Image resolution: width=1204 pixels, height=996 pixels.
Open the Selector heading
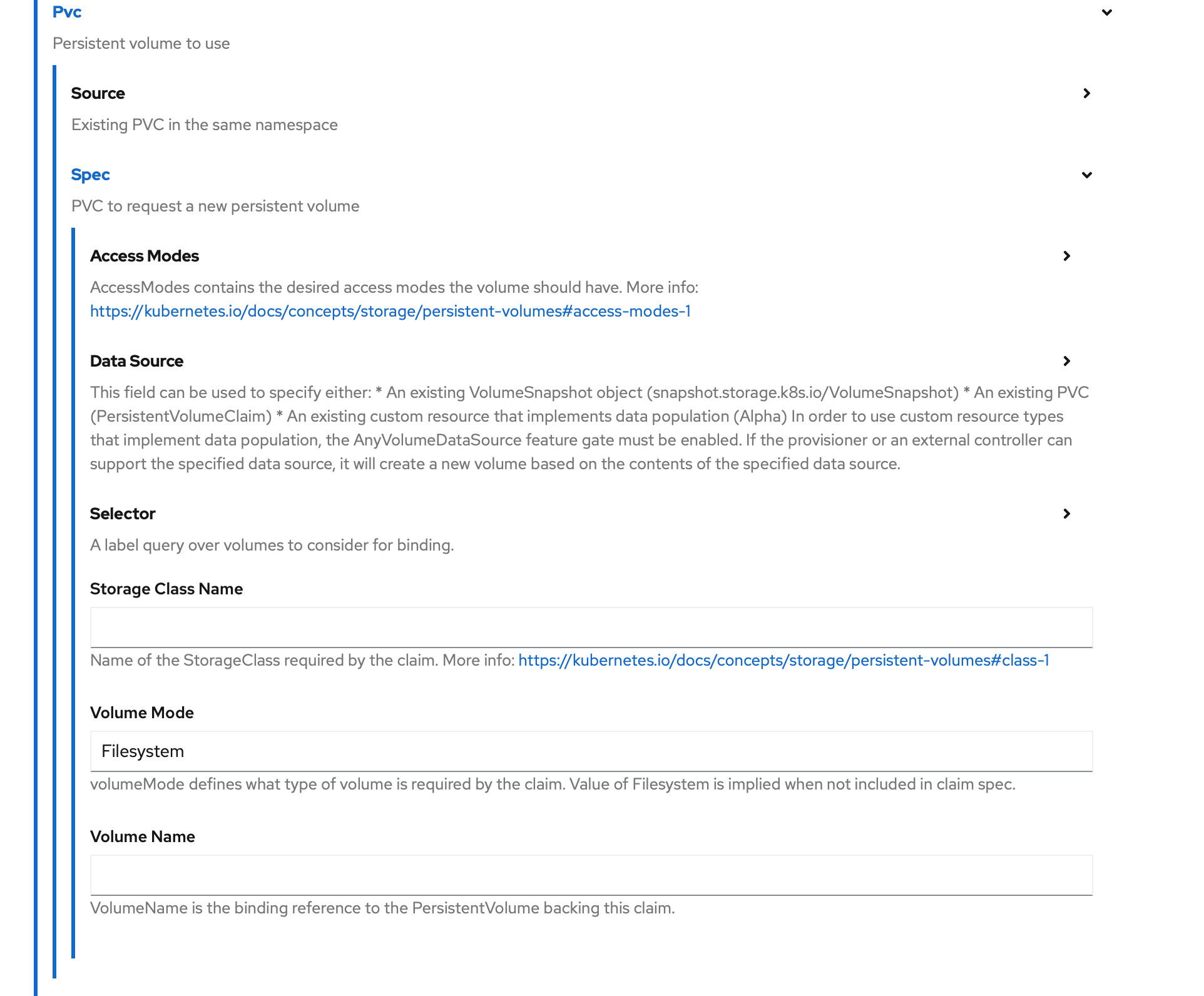(x=123, y=514)
